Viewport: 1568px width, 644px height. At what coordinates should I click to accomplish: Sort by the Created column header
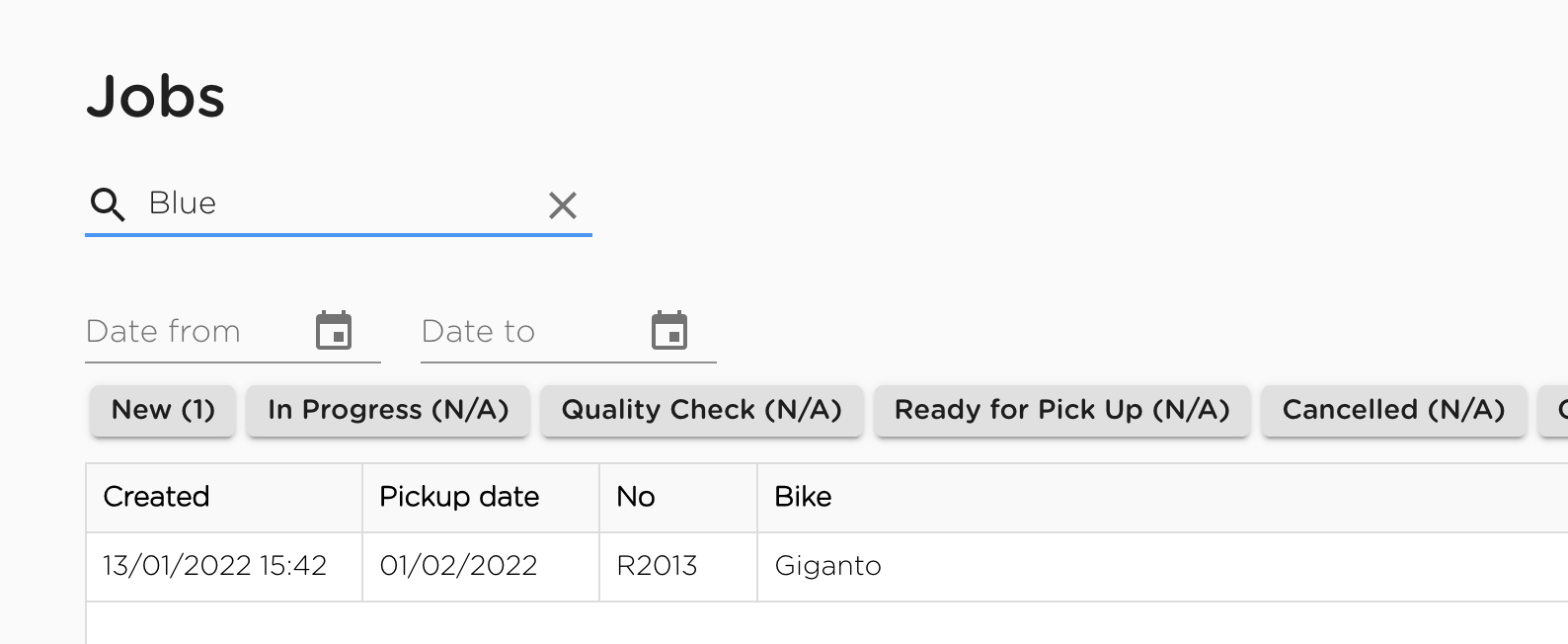point(156,497)
